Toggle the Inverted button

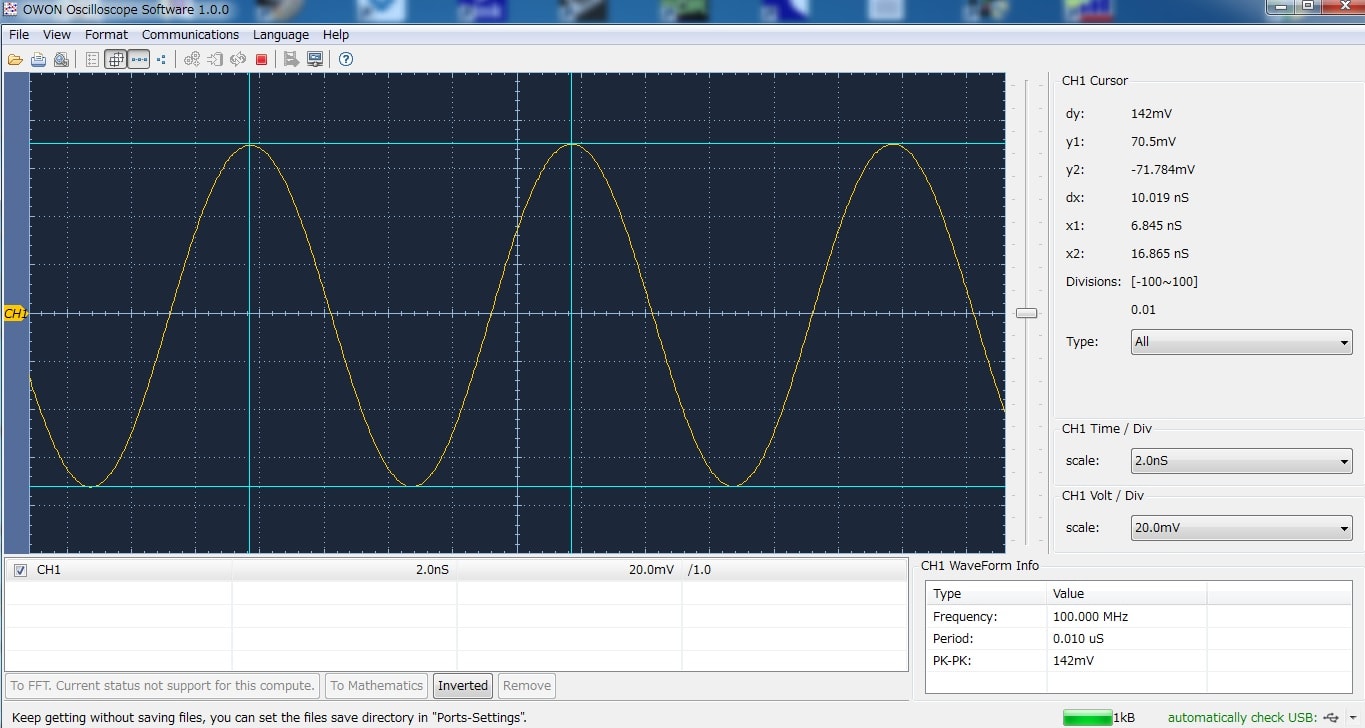[x=463, y=686]
